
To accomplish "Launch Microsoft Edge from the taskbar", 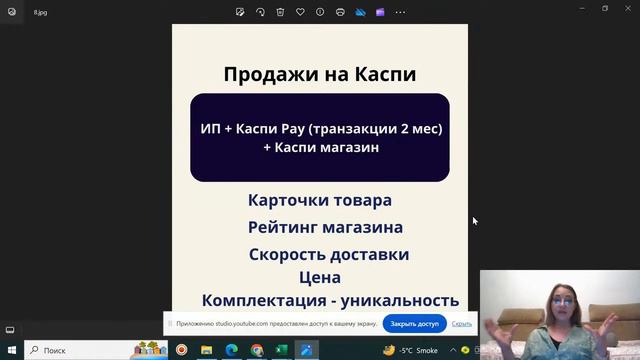I will (x=232, y=350).
